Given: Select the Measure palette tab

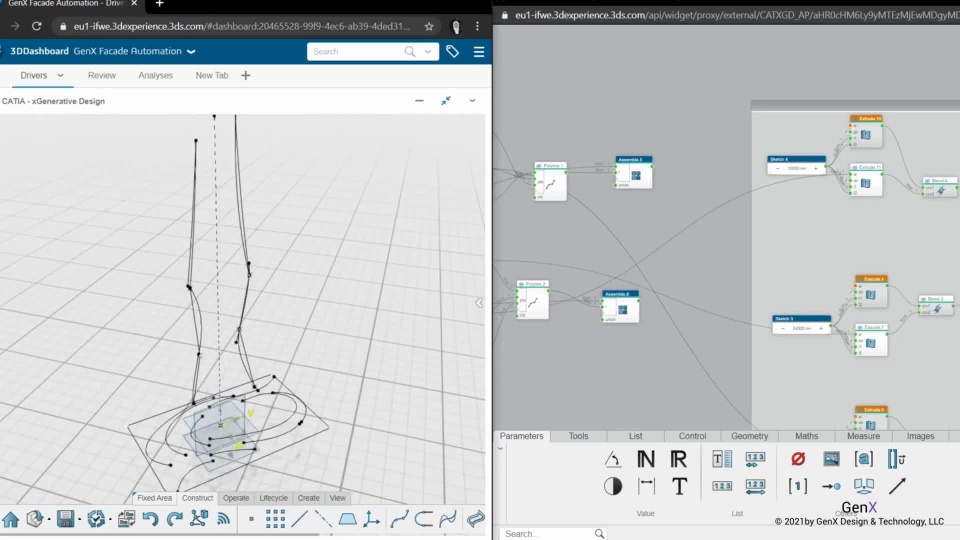Looking at the screenshot, I should pos(863,436).
